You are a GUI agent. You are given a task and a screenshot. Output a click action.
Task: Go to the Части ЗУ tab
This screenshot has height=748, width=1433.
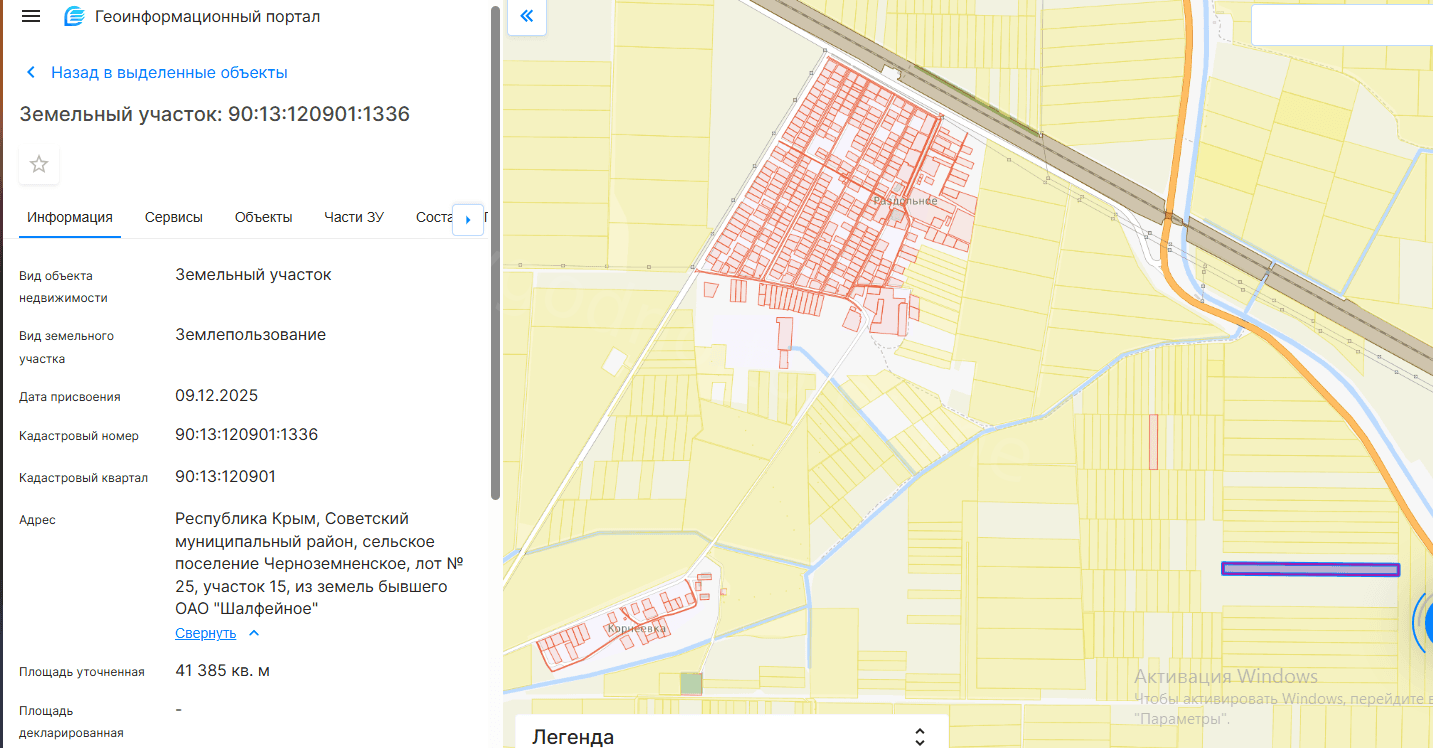[x=354, y=217]
